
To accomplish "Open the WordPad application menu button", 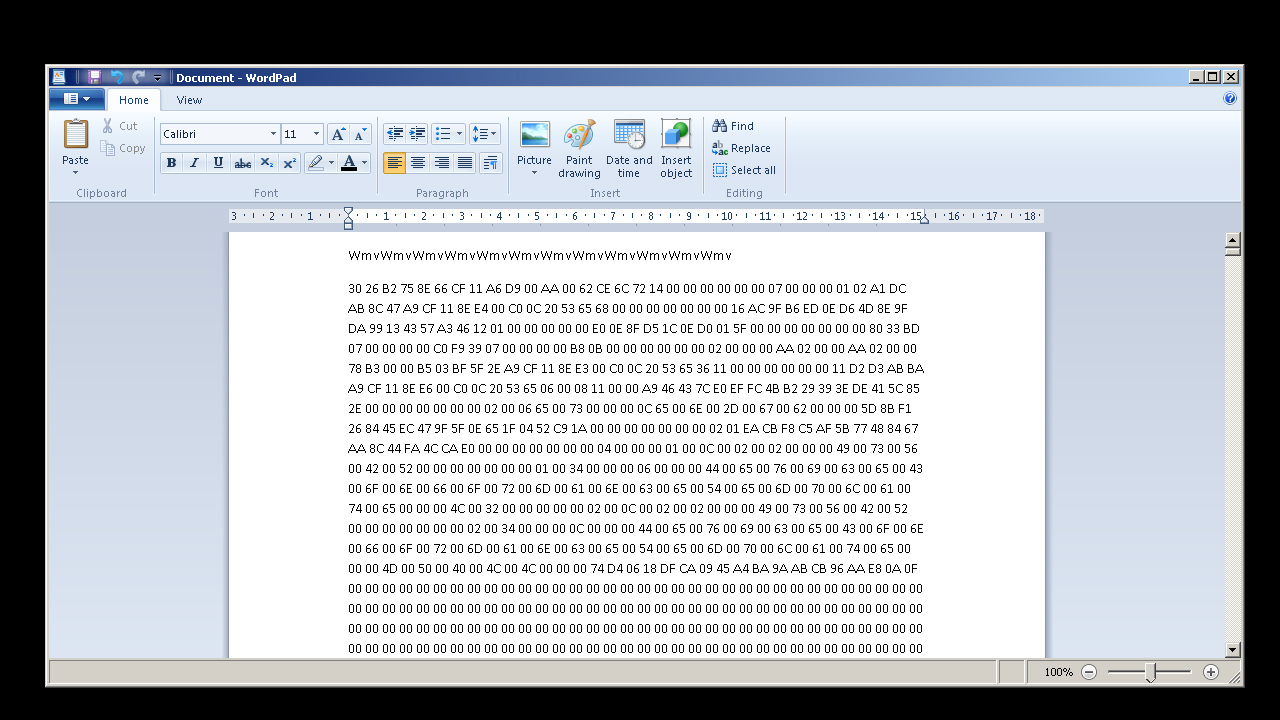I will pos(77,99).
